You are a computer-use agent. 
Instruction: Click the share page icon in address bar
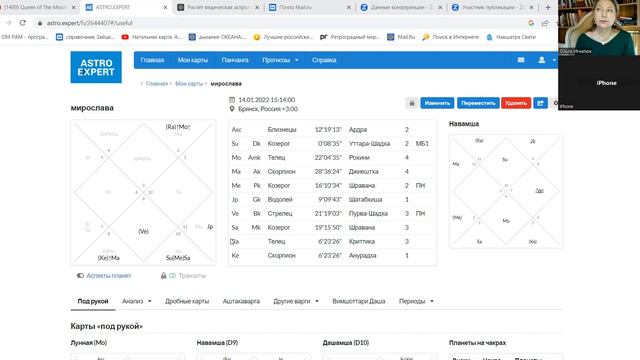point(544,23)
